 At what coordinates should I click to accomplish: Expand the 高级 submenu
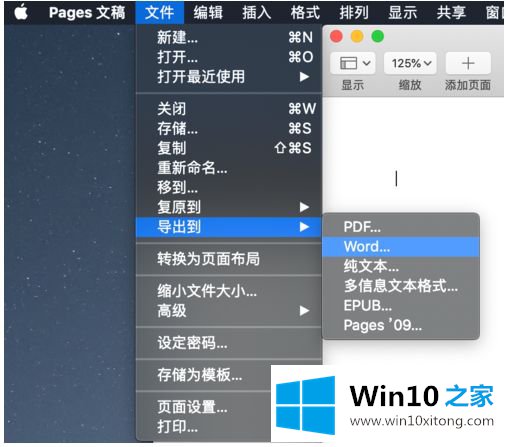click(x=229, y=311)
